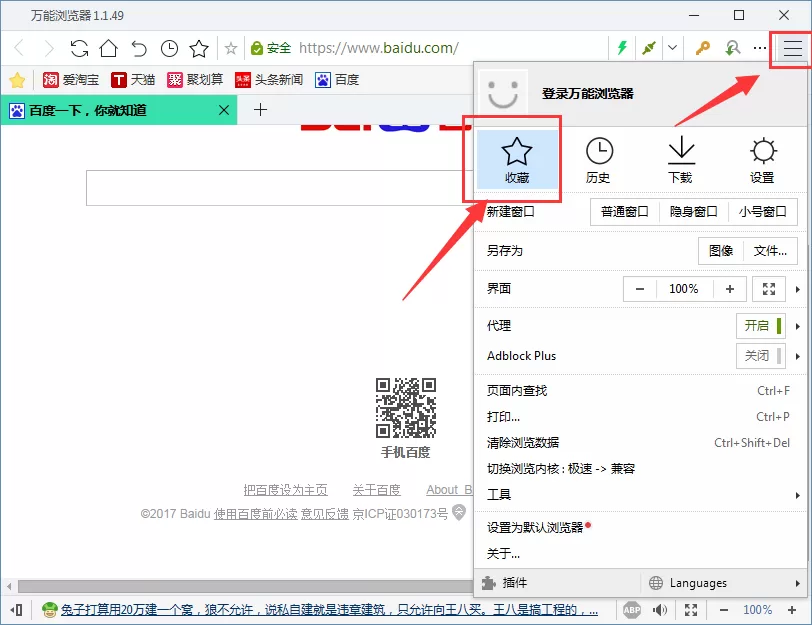Save page as 图像
The height and width of the screenshot is (625, 812).
coord(721,251)
